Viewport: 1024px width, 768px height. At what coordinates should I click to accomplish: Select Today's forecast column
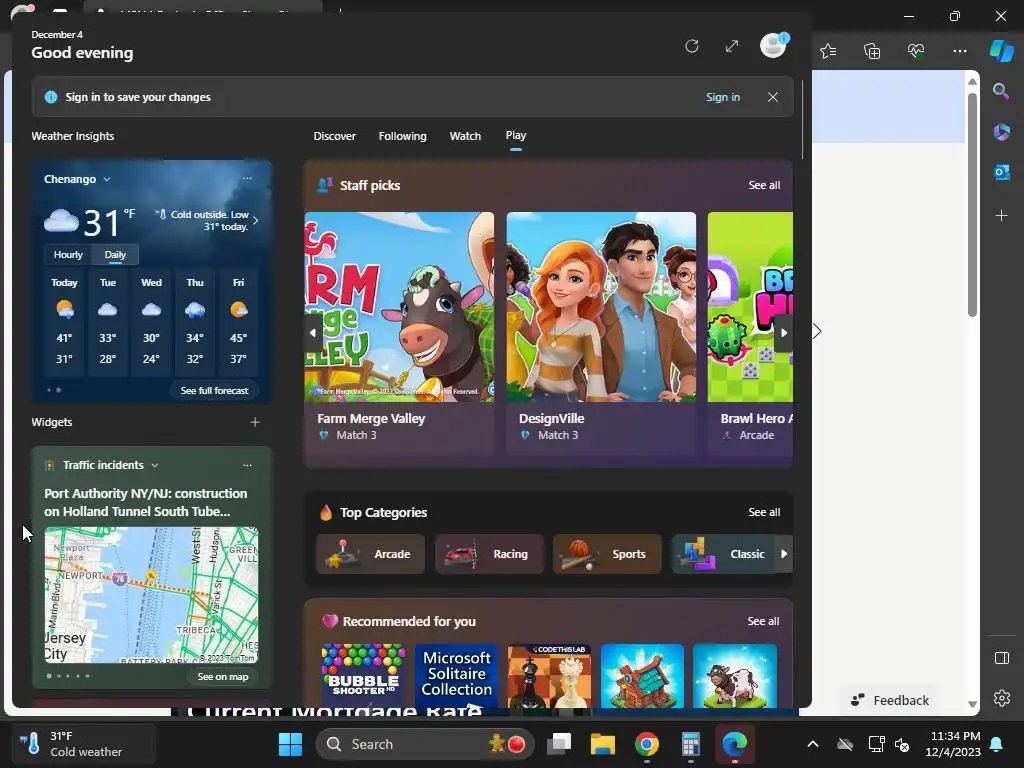64,322
